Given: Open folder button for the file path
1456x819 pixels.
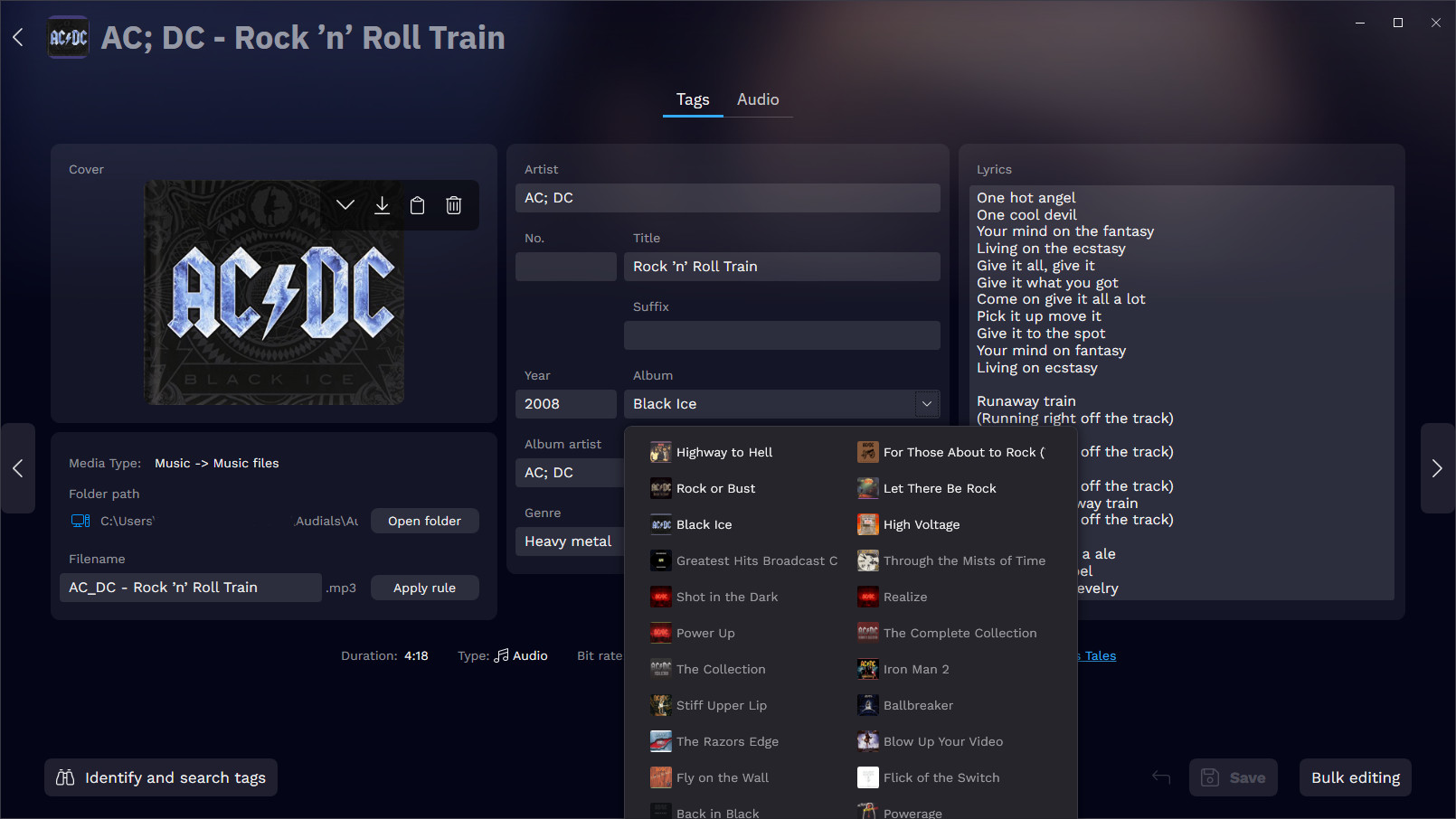Looking at the screenshot, I should pyautogui.click(x=424, y=521).
